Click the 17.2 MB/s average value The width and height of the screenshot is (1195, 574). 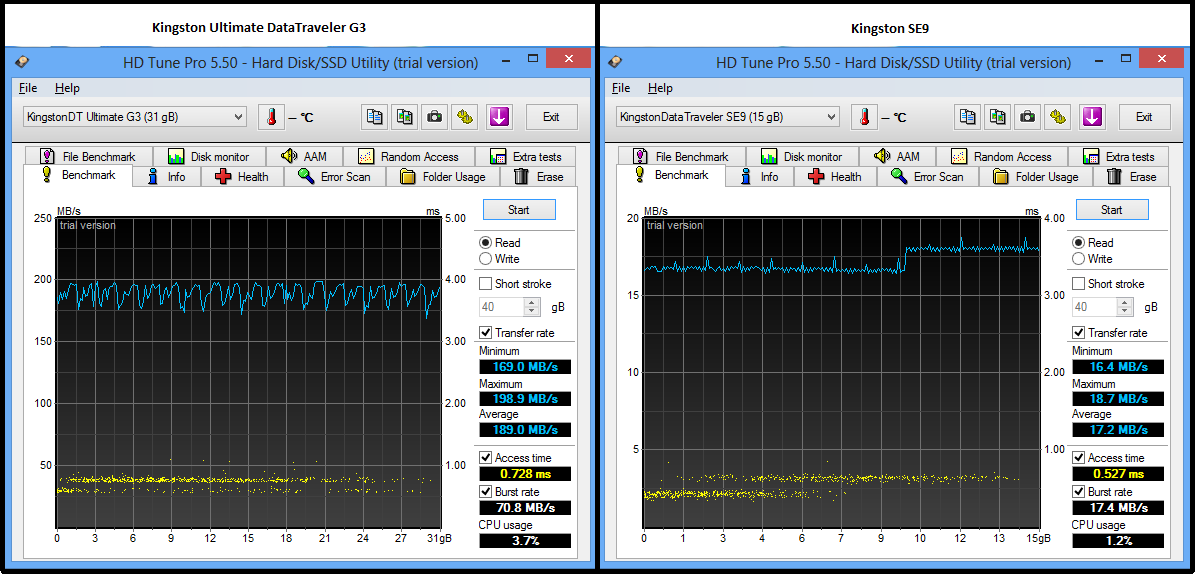point(1118,429)
